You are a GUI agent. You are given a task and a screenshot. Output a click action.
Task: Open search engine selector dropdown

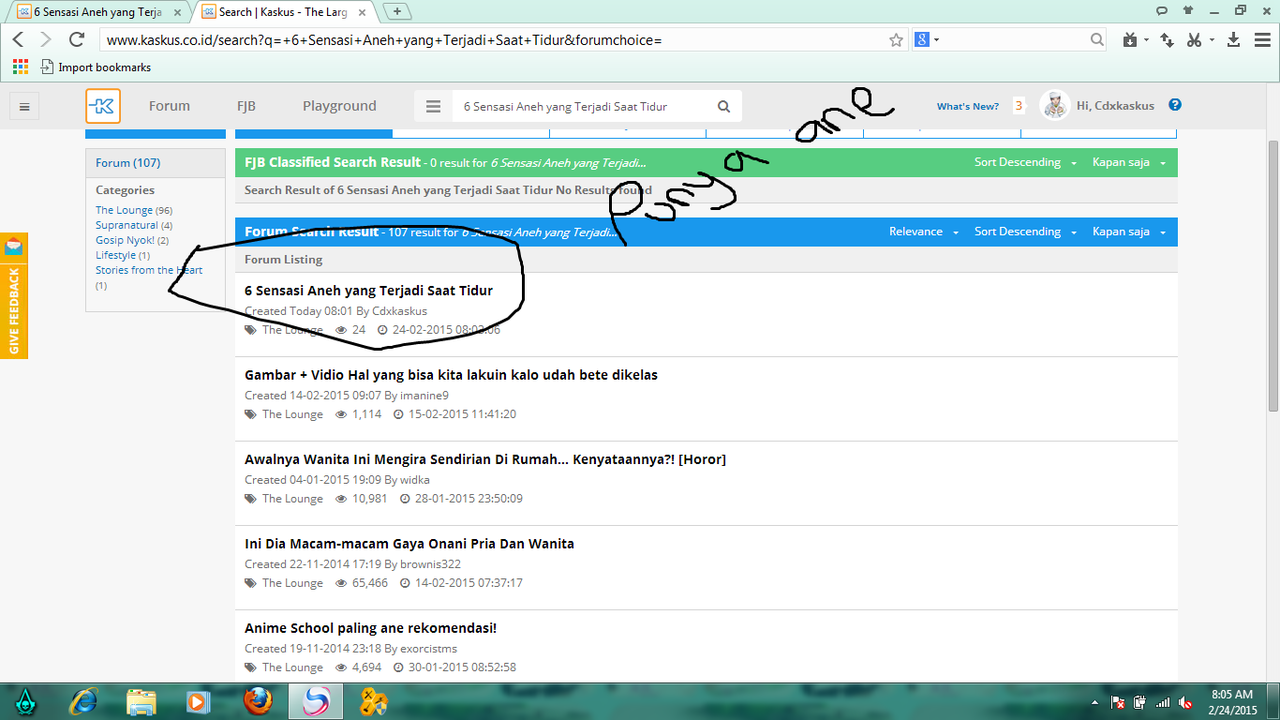tap(926, 40)
